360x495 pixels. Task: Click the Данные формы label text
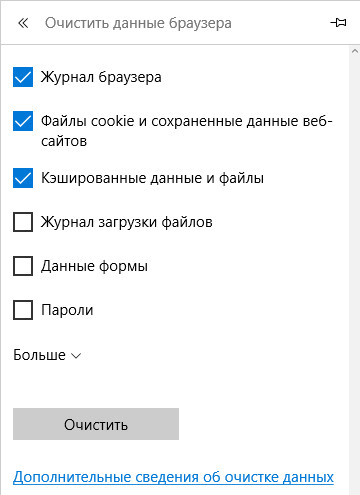[94, 266]
